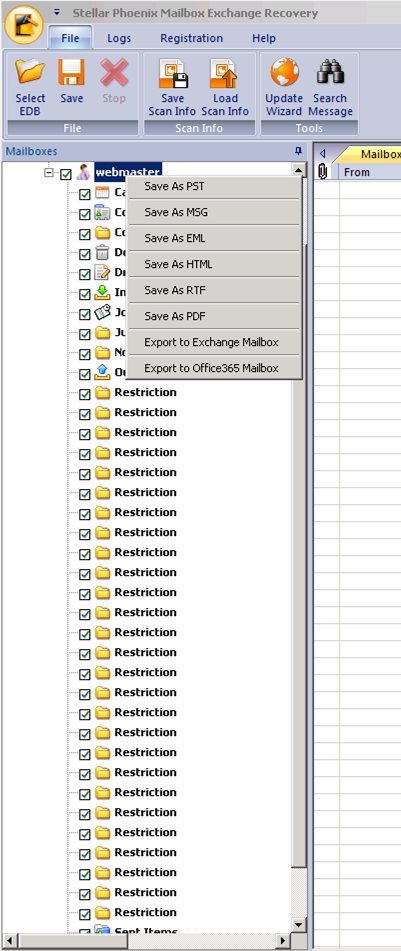The image size is (401, 951).
Task: Click the tree scrollbar down arrow
Action: click(x=298, y=926)
